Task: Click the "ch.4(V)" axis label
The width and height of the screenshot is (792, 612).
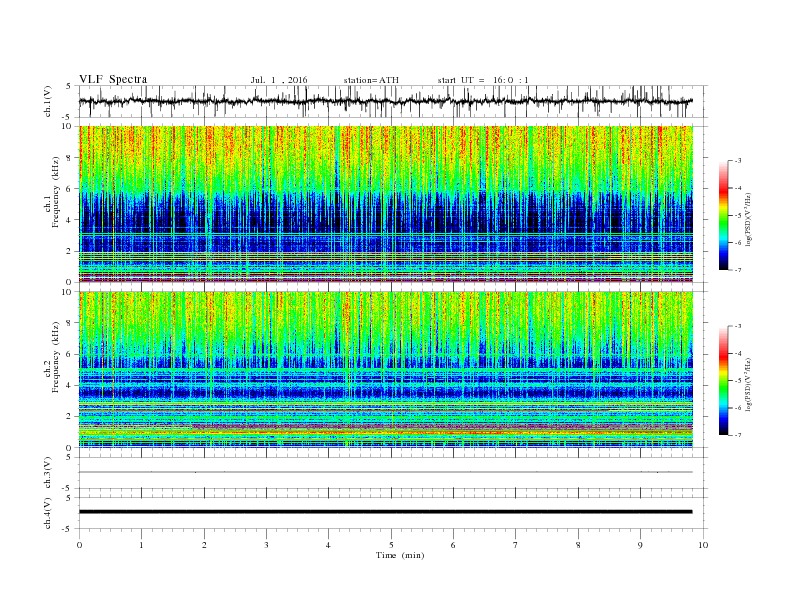Action: coord(48,513)
